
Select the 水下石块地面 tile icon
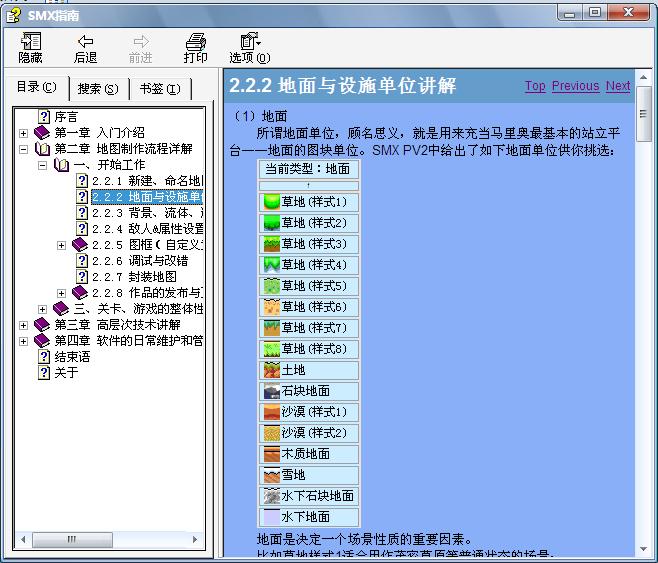(x=272, y=495)
